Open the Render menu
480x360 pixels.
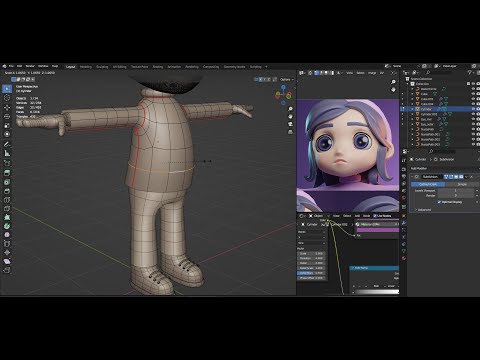[x=30, y=66]
